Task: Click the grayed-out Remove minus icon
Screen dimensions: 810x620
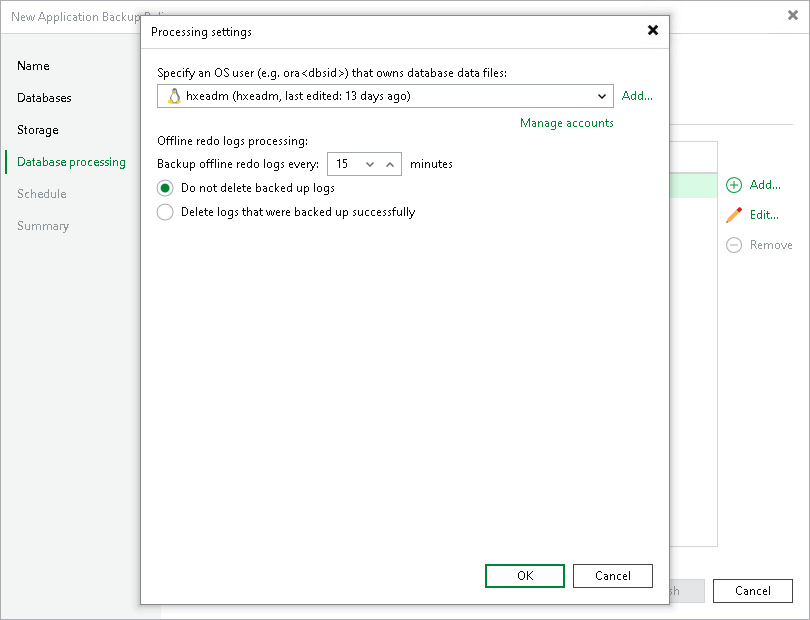Action: point(733,244)
